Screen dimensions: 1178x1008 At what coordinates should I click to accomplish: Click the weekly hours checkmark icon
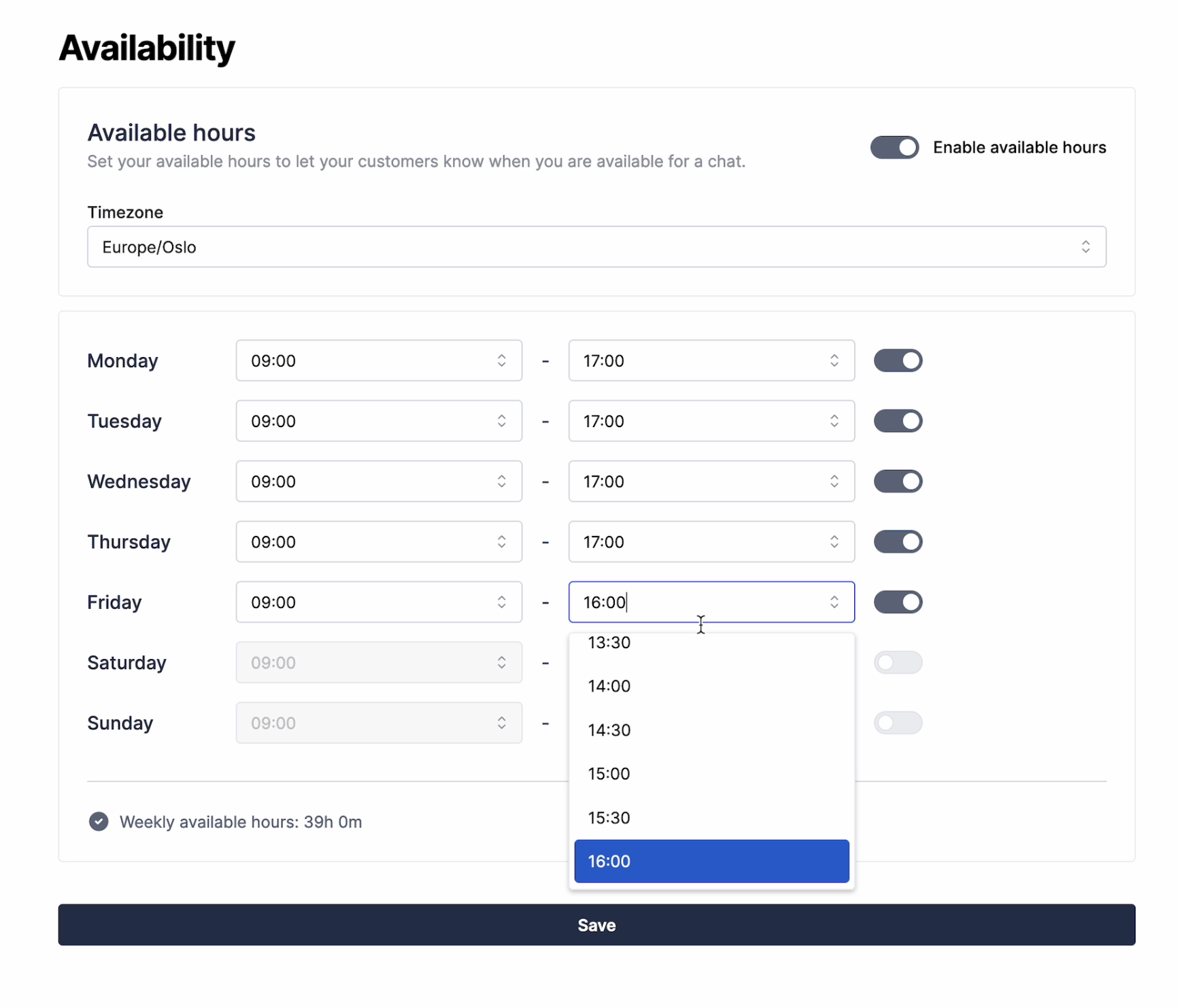pos(99,822)
